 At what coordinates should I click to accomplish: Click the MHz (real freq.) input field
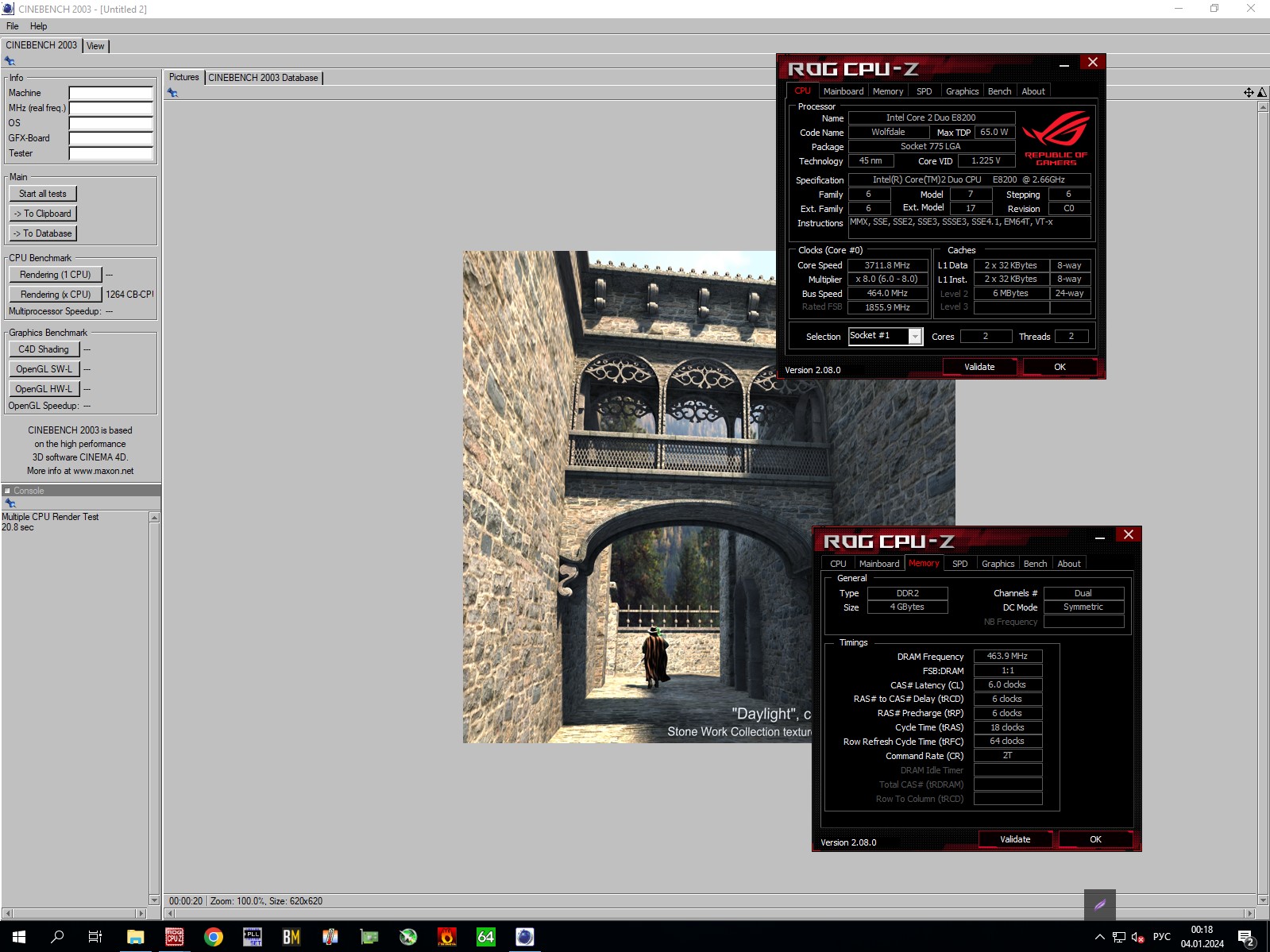(x=110, y=108)
